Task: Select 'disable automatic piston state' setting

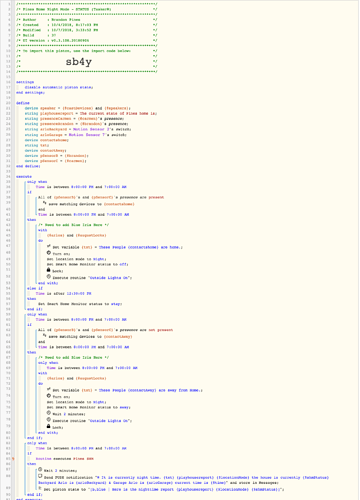Action: (x=59, y=87)
